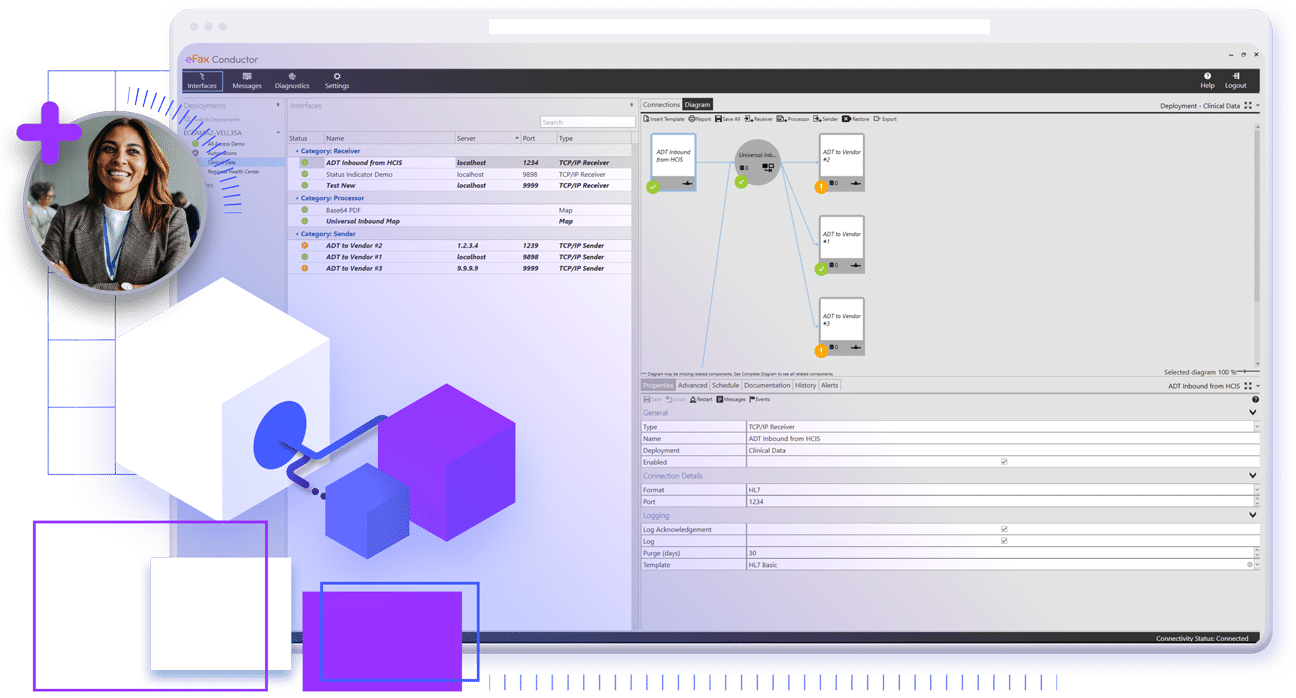Collapse the Connection Details section chevron
This screenshot has width=1296, height=698.
[x=1254, y=476]
